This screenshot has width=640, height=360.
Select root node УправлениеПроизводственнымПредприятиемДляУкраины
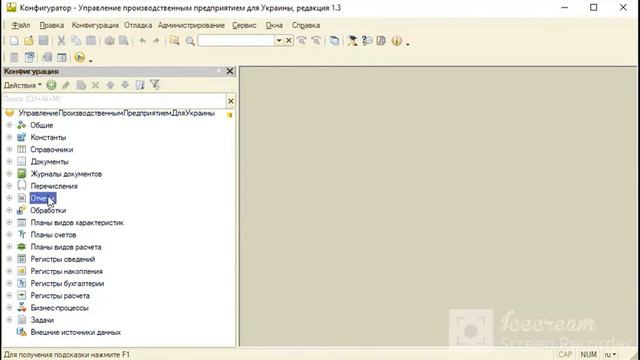point(116,113)
